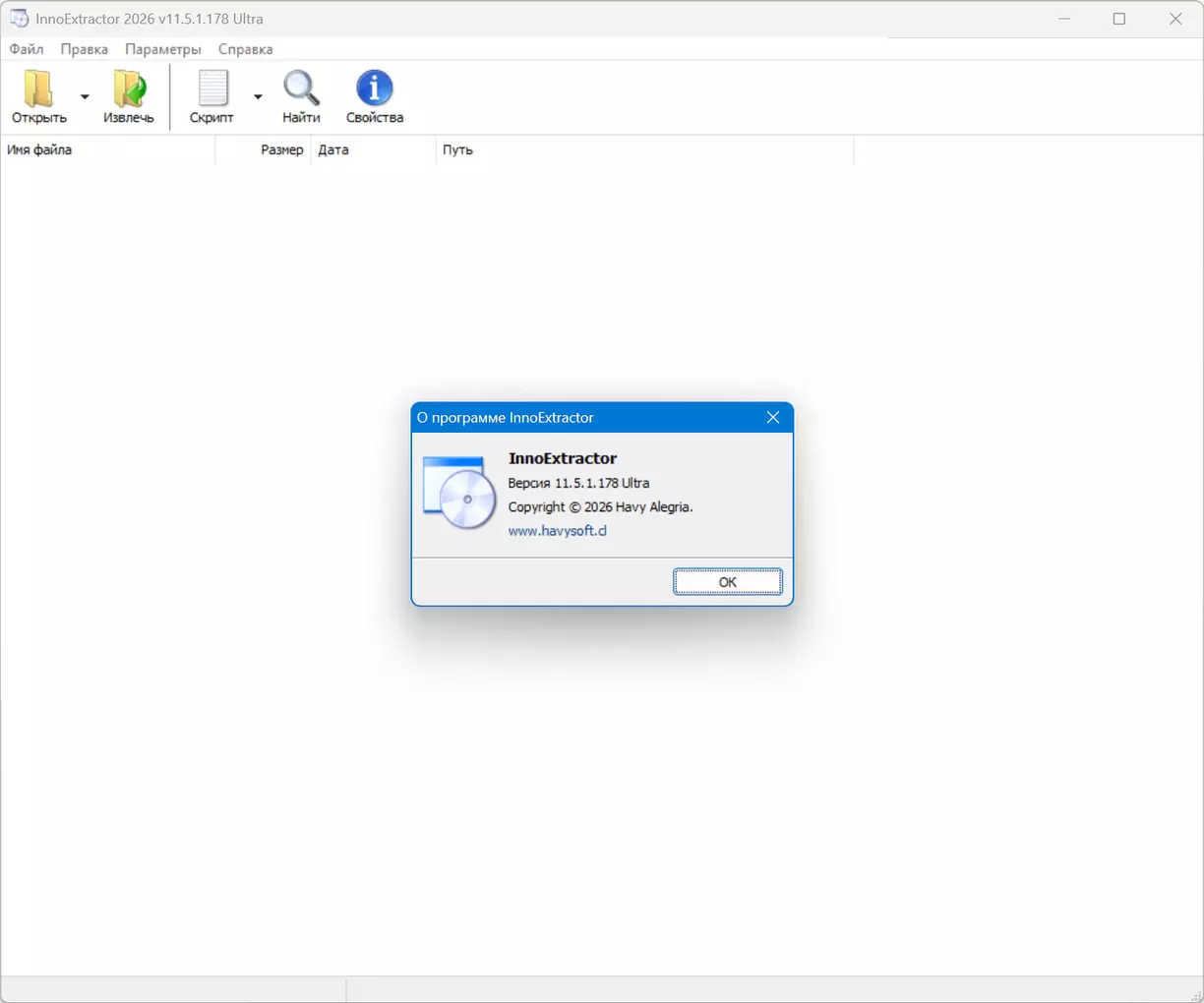Open the Скрипт script toolbar icon

pyautogui.click(x=211, y=89)
